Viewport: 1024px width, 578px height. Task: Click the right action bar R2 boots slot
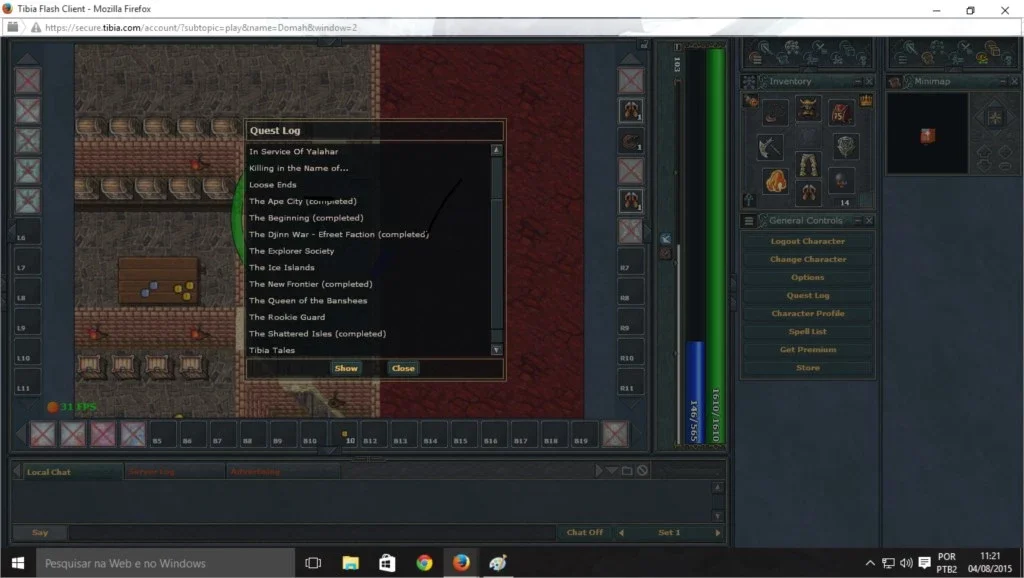coord(630,110)
